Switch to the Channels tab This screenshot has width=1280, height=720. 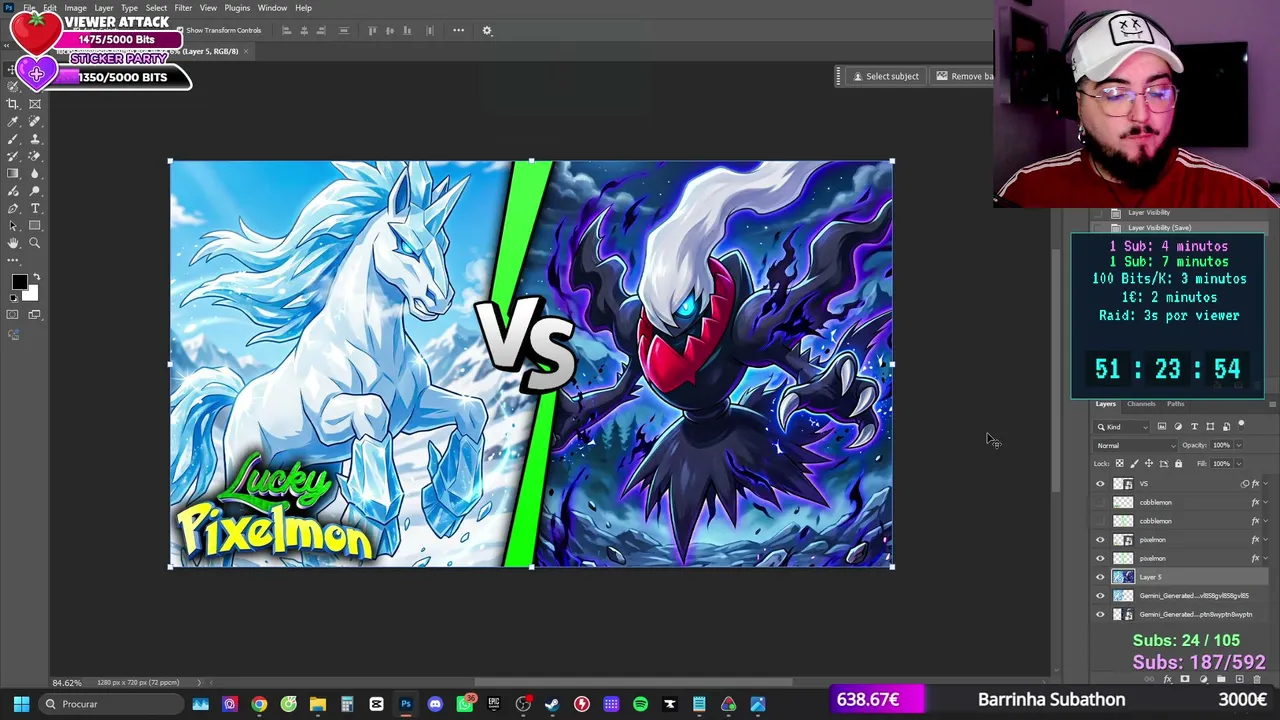coord(1141,404)
